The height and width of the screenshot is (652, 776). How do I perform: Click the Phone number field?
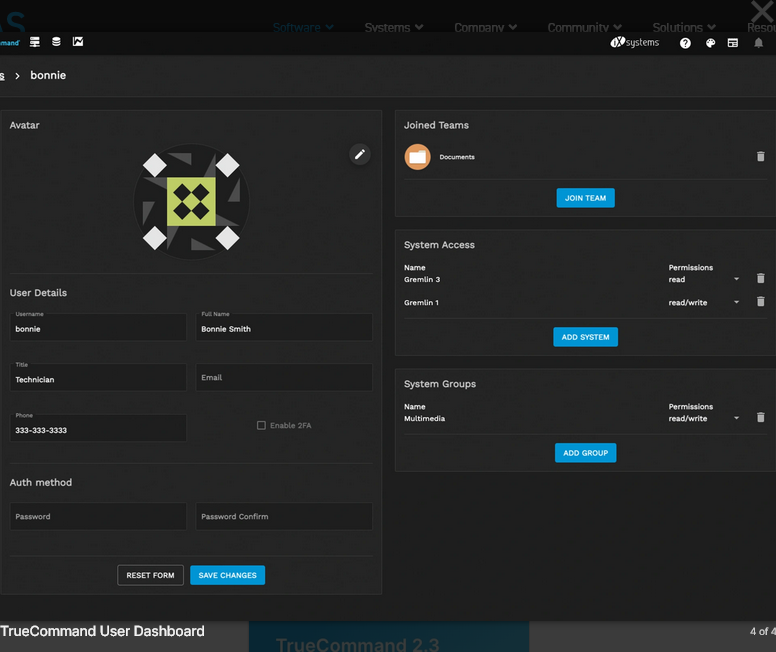click(x=98, y=428)
